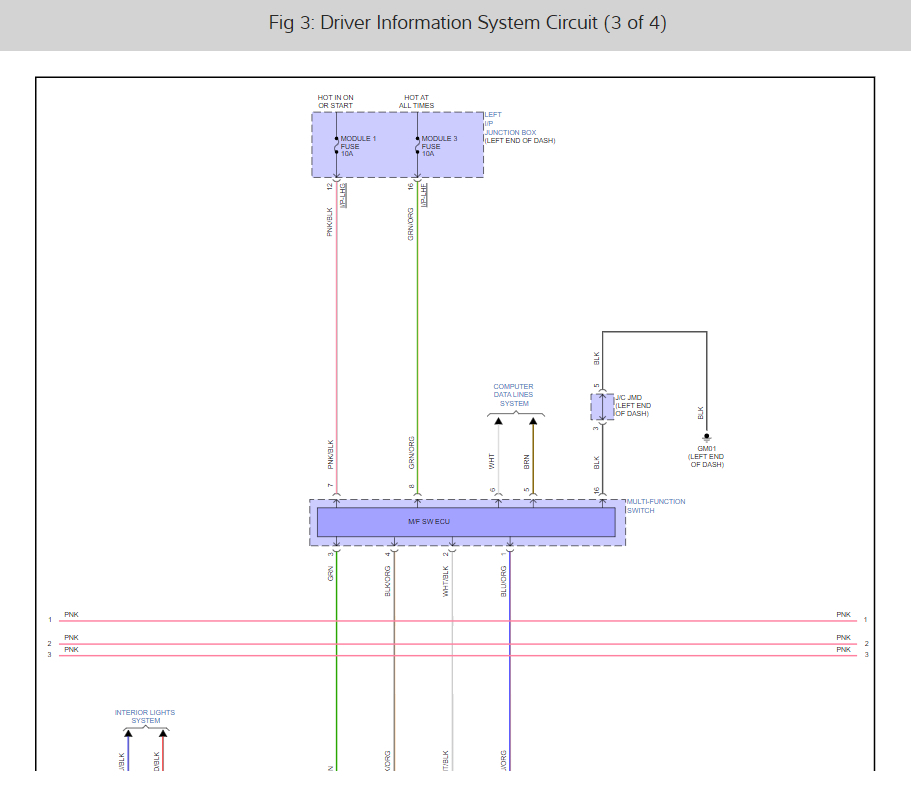Screen dimensions: 911x800
Task: Click the WHT data line arrowhead
Action: [498, 421]
